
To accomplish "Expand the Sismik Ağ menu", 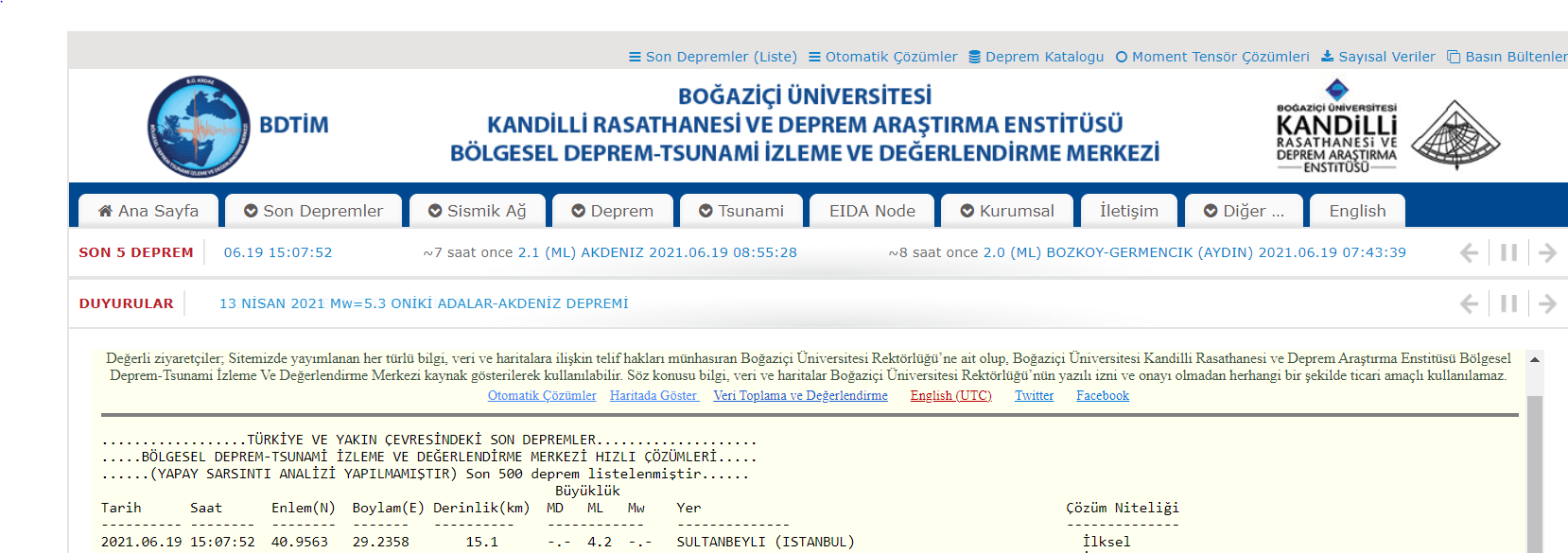I will [477, 211].
